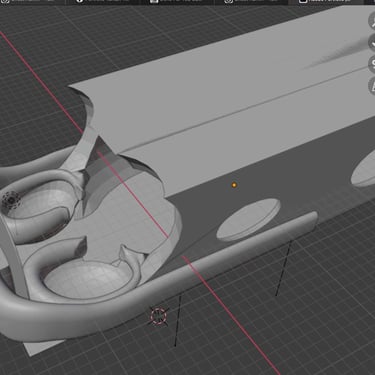Select the orange object origin dot
The image size is (375, 375).
click(234, 185)
